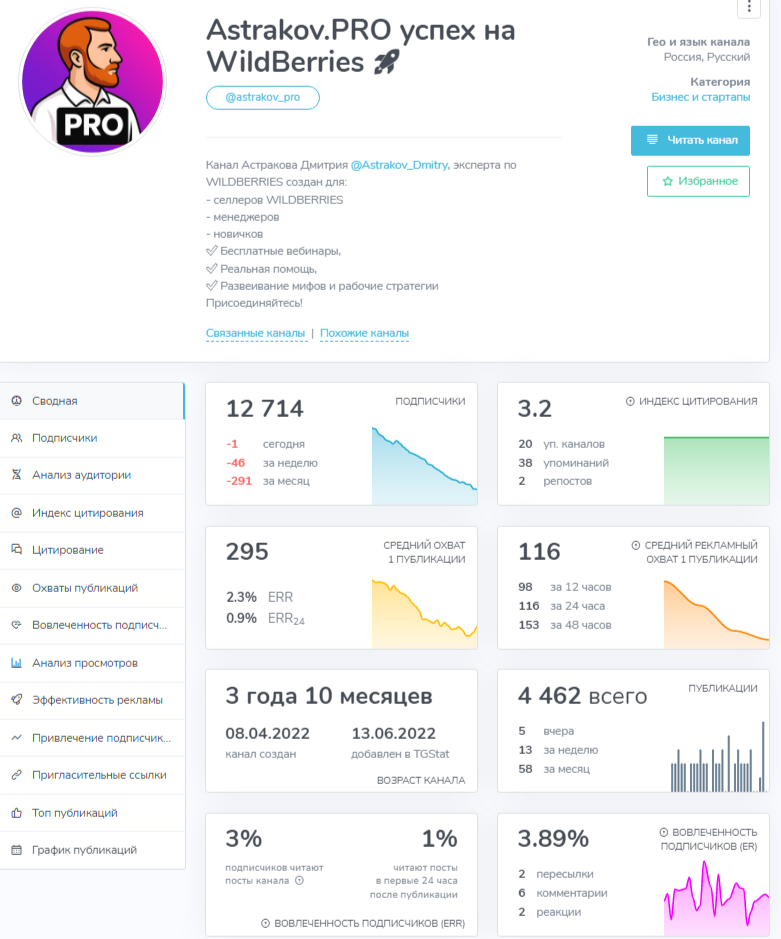Click the @ icon beside Индекс цитирования
The image size is (781, 939).
pos(17,513)
